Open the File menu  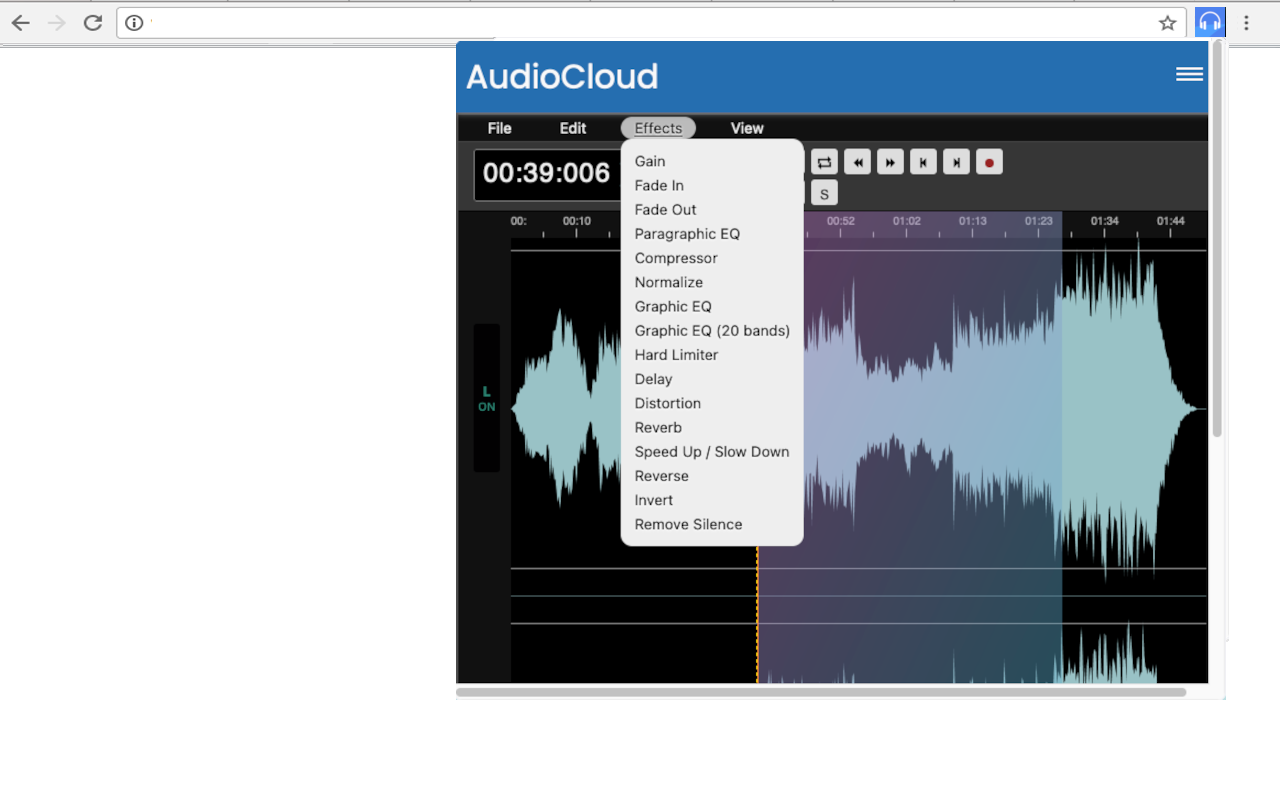(499, 128)
